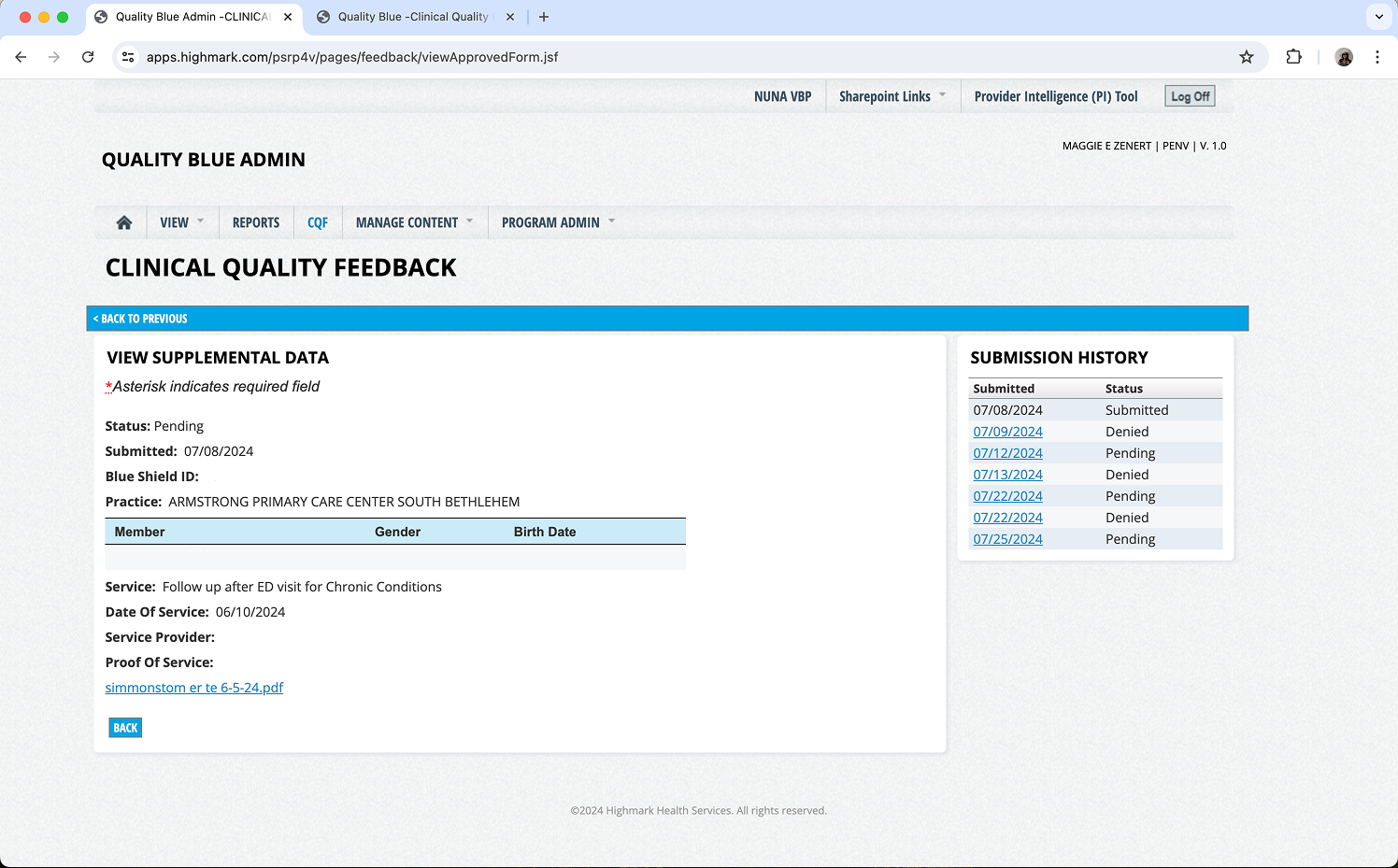Expand the VIEW dropdown menu
This screenshot has width=1398, height=868.
[181, 222]
